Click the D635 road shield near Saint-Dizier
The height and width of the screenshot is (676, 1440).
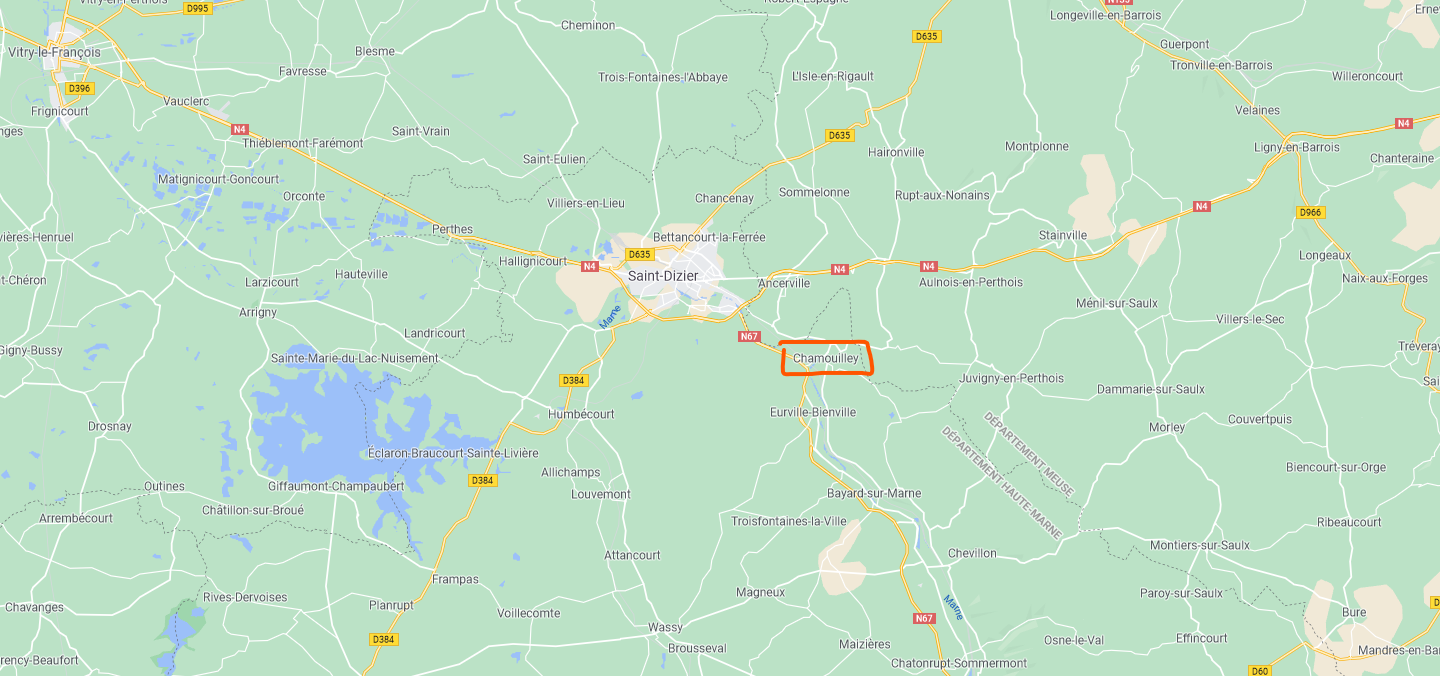[639, 254]
